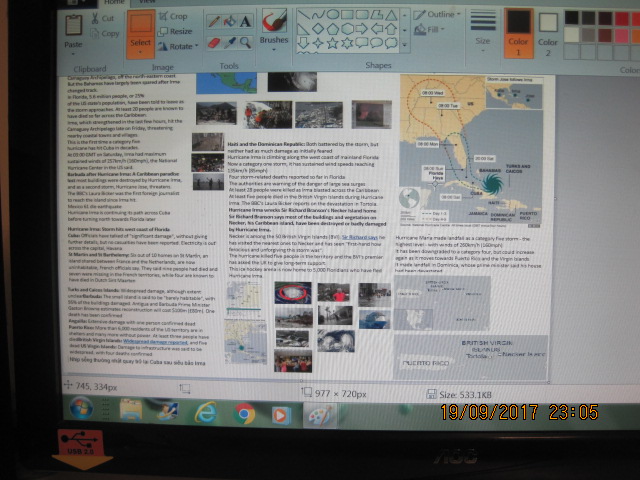Select the Pencil tool
The width and height of the screenshot is (640, 480).
coord(213,21)
